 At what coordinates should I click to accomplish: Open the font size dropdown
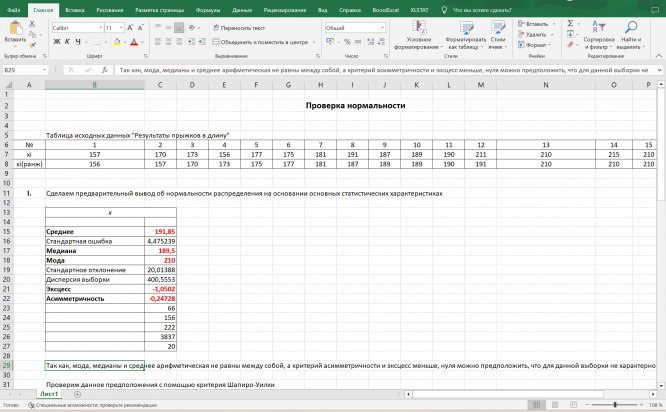coord(115,28)
